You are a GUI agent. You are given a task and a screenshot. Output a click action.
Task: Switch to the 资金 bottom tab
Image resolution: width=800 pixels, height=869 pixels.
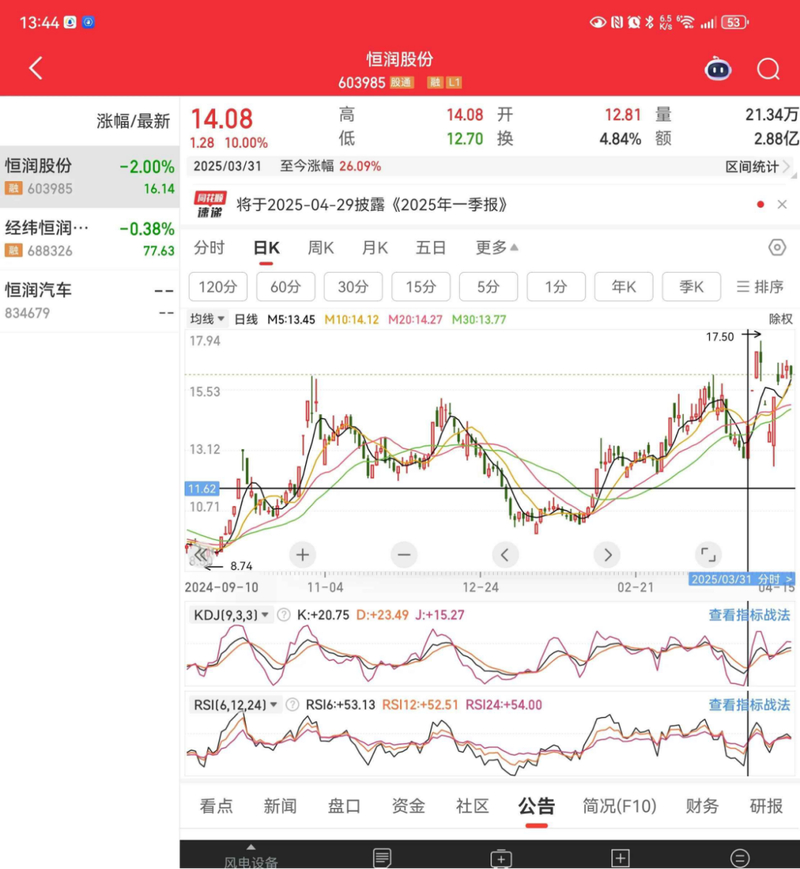point(408,806)
